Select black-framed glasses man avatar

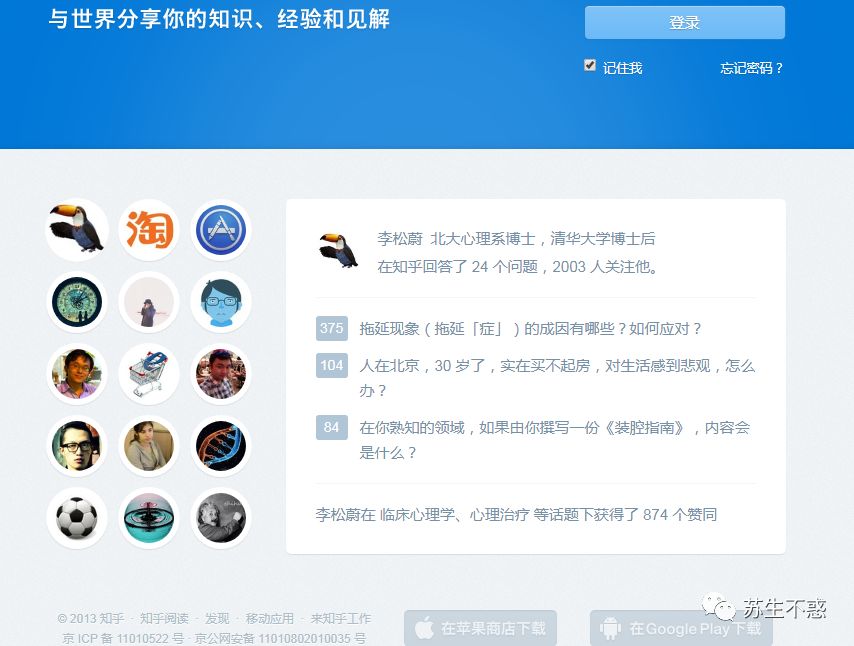click(77, 446)
